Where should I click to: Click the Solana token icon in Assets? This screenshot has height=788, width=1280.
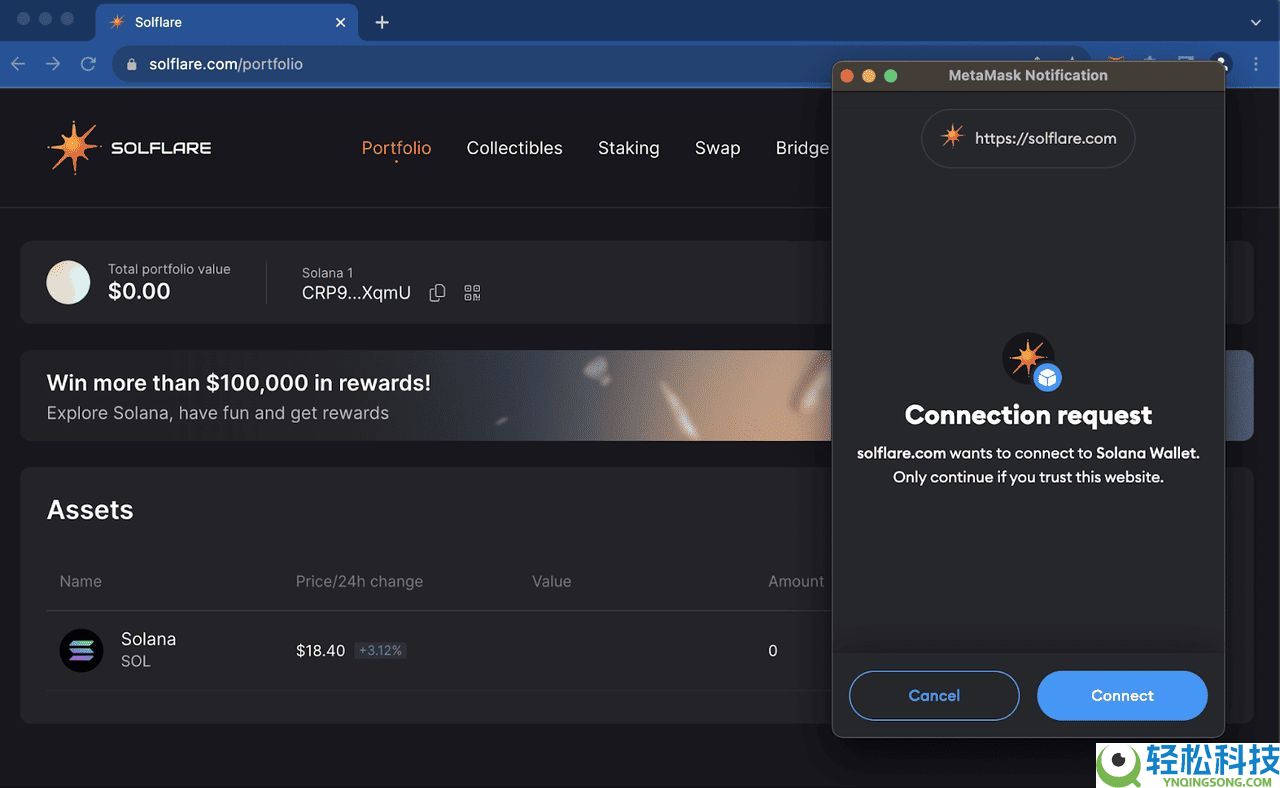[81, 650]
